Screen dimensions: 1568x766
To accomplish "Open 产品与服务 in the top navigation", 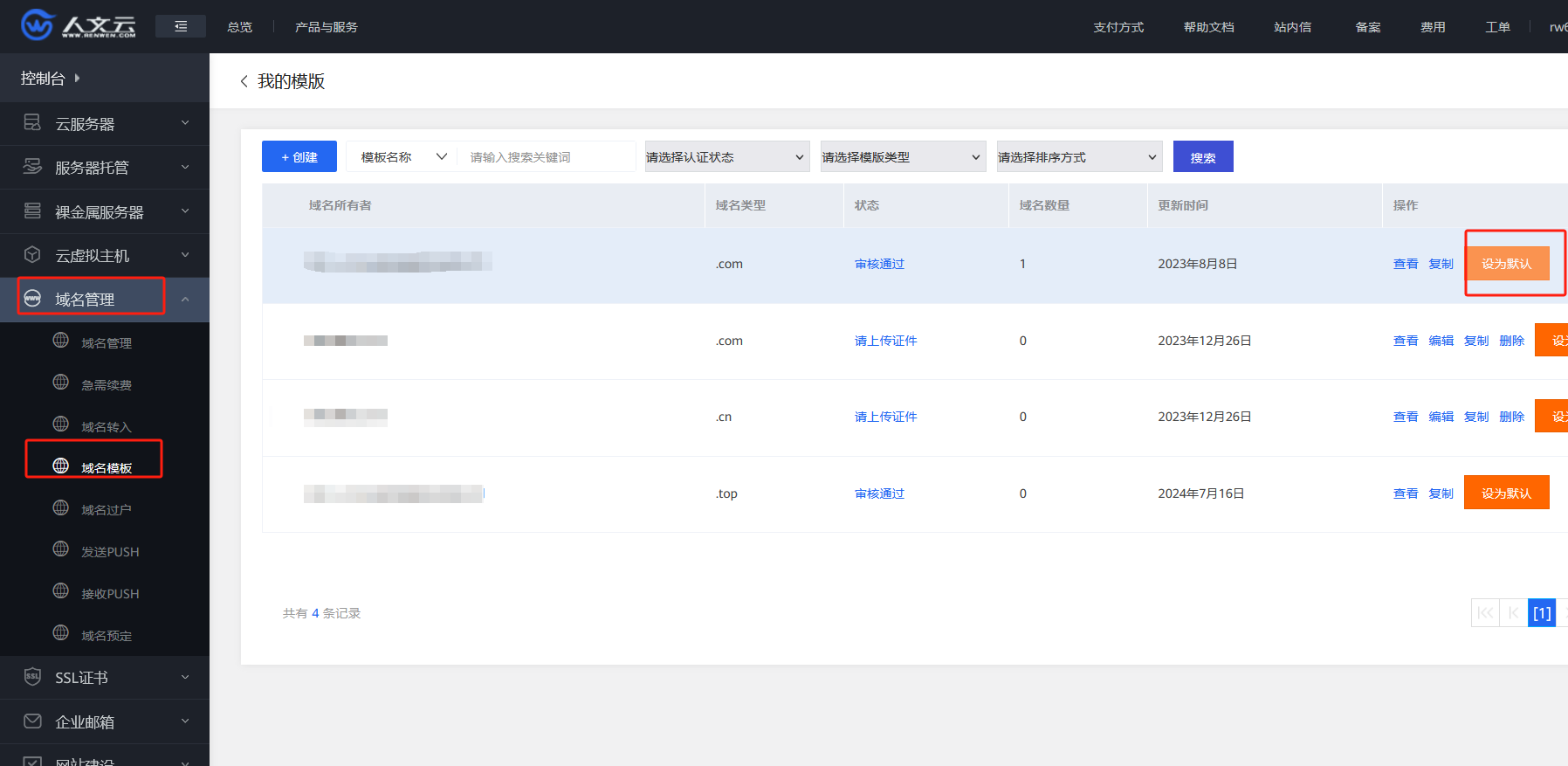I will (327, 27).
